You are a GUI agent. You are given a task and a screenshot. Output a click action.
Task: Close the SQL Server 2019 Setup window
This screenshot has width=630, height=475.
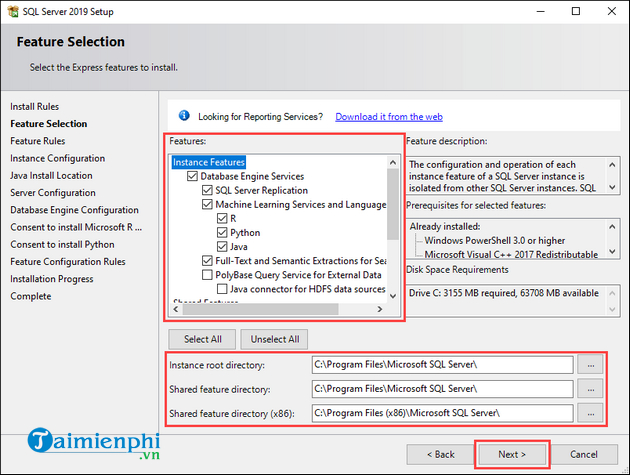[612, 11]
